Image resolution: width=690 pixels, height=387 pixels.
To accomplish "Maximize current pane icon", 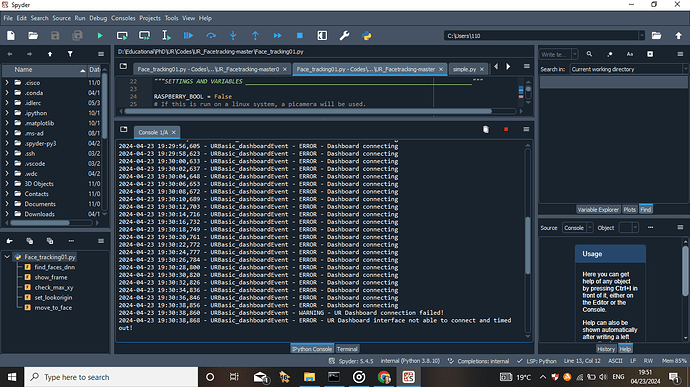I will click(322, 36).
